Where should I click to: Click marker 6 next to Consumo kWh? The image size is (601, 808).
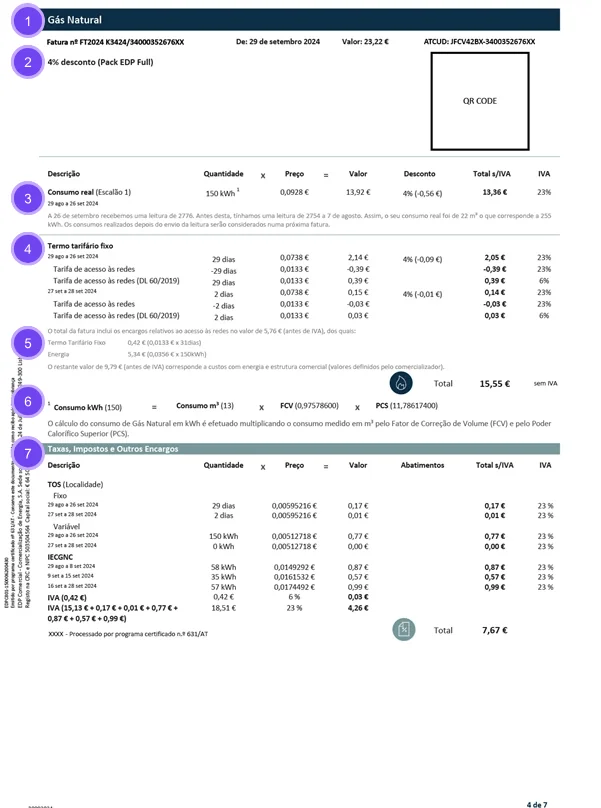click(x=28, y=401)
